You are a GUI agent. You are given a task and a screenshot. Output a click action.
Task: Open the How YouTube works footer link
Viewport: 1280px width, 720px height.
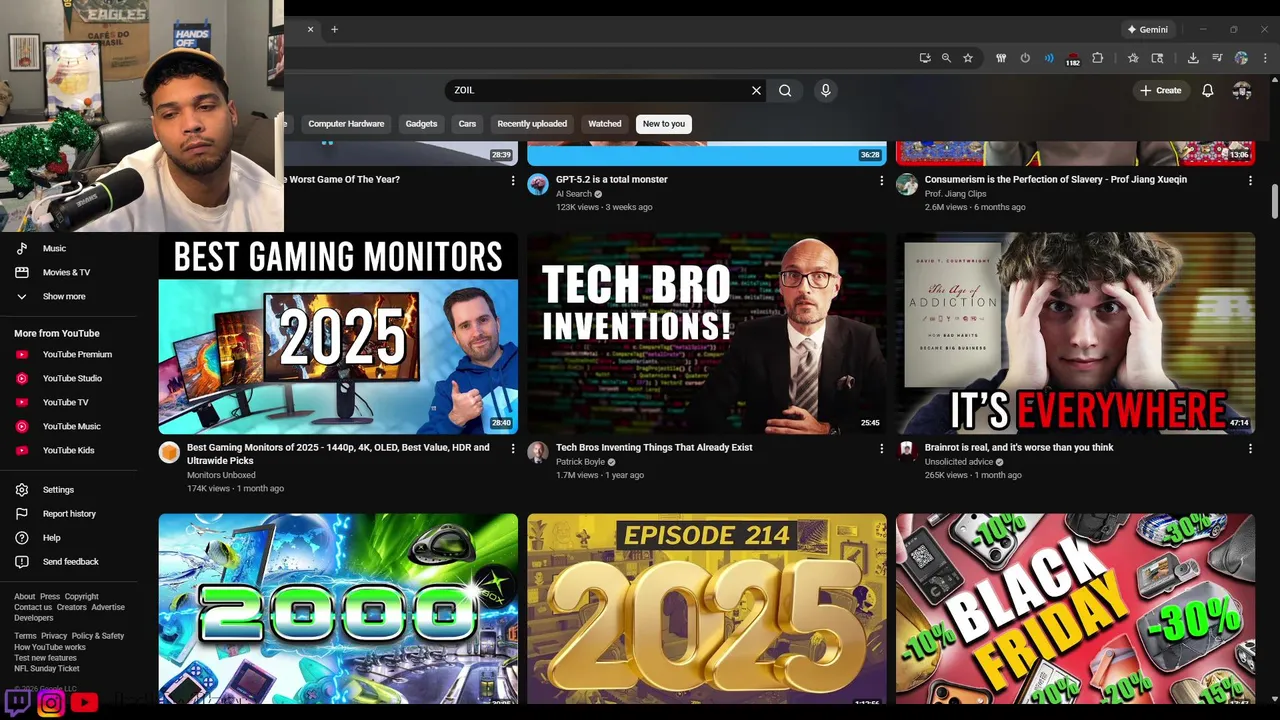click(x=50, y=647)
